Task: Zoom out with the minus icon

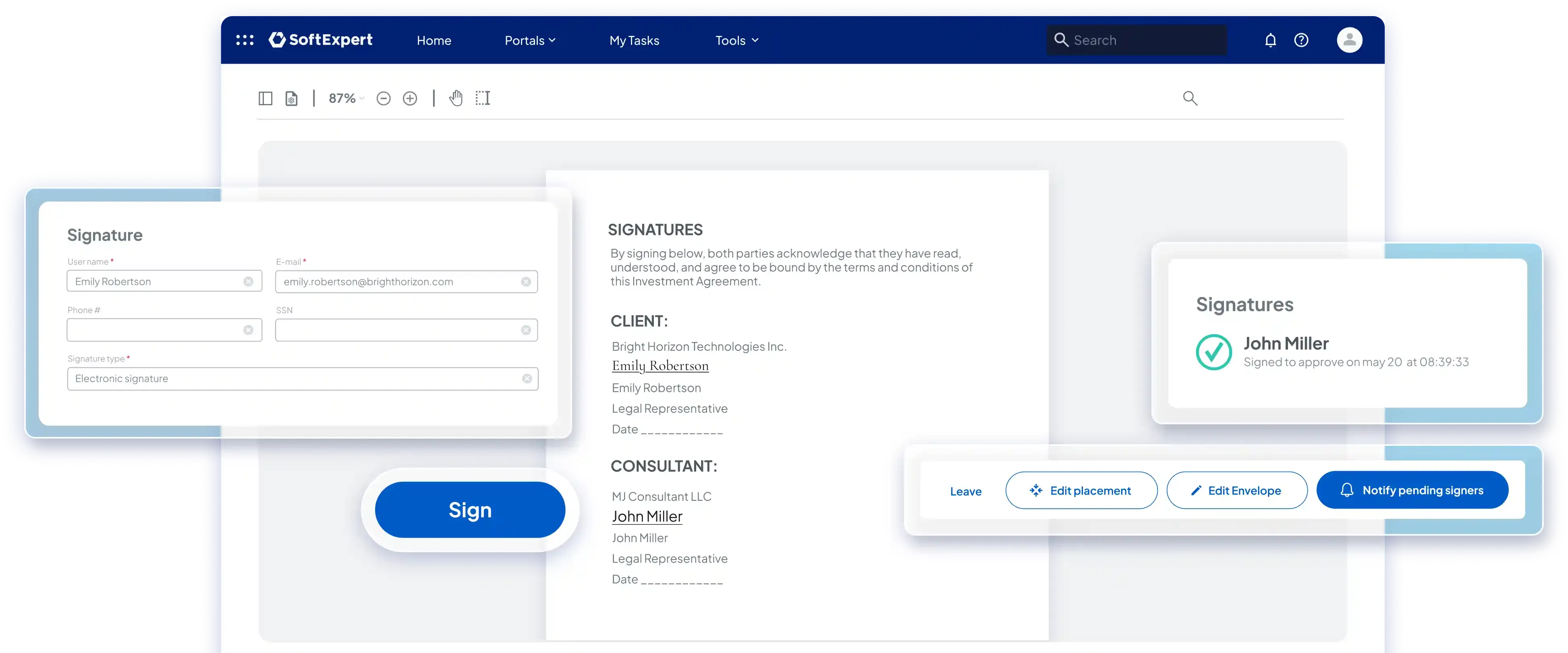Action: [x=384, y=98]
